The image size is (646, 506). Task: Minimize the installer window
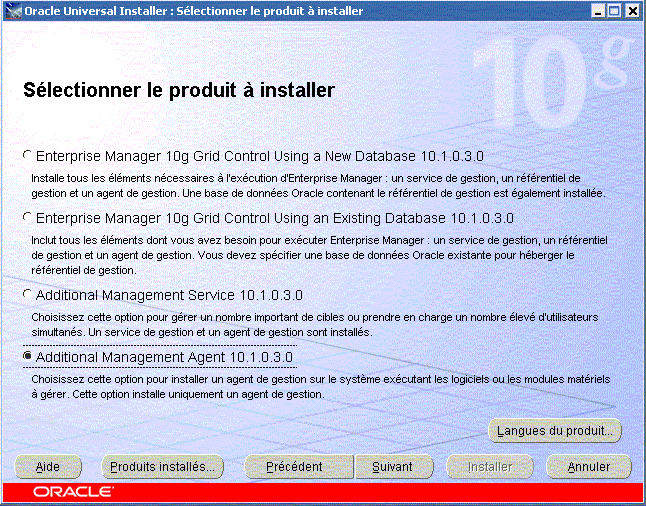[598, 11]
